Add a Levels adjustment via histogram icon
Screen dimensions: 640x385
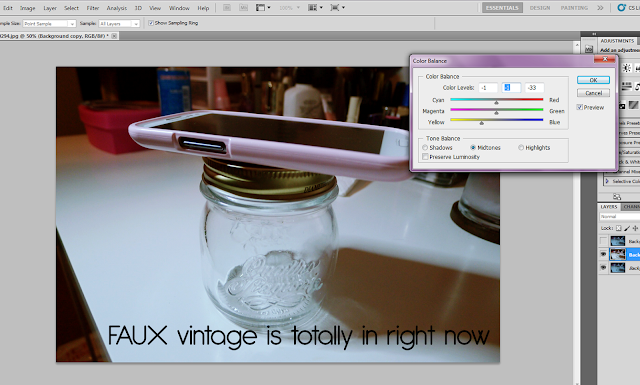coord(637,68)
